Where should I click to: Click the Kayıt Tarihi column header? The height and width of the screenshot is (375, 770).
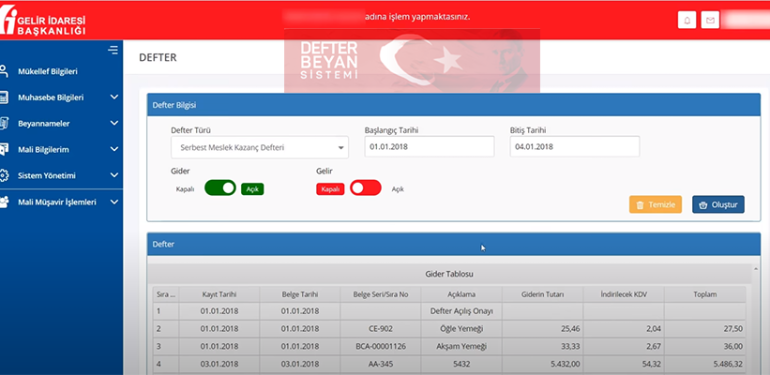(x=219, y=295)
